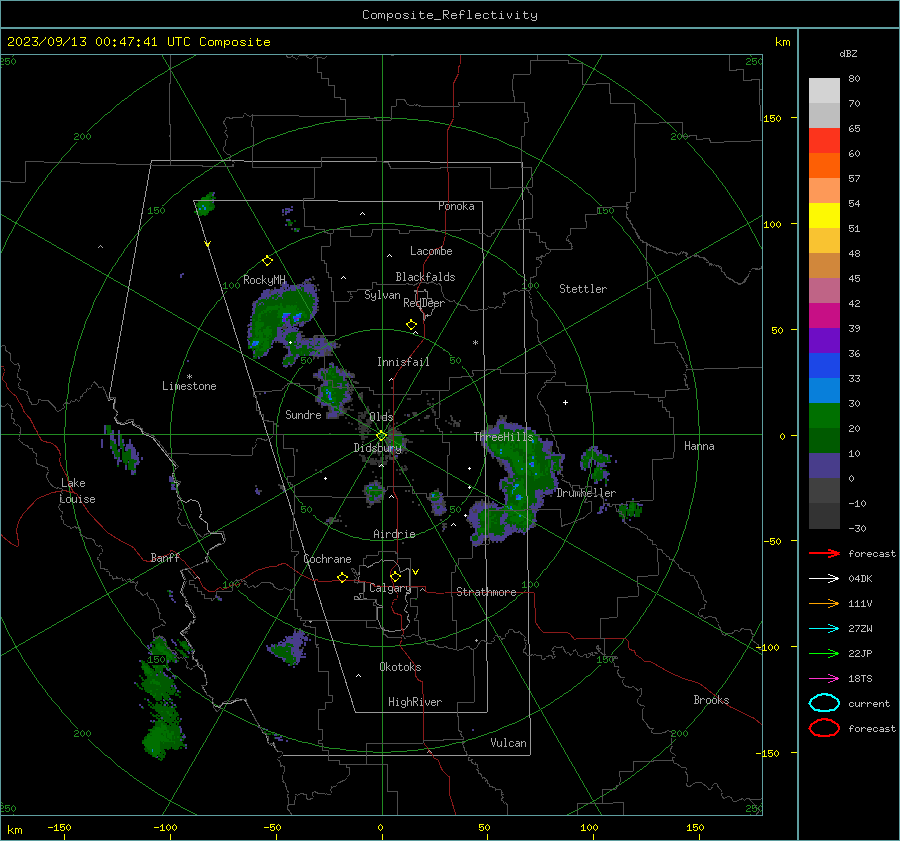Viewport: 900px width, 841px height.
Task: Click the Banff label
Action: click(x=165, y=557)
